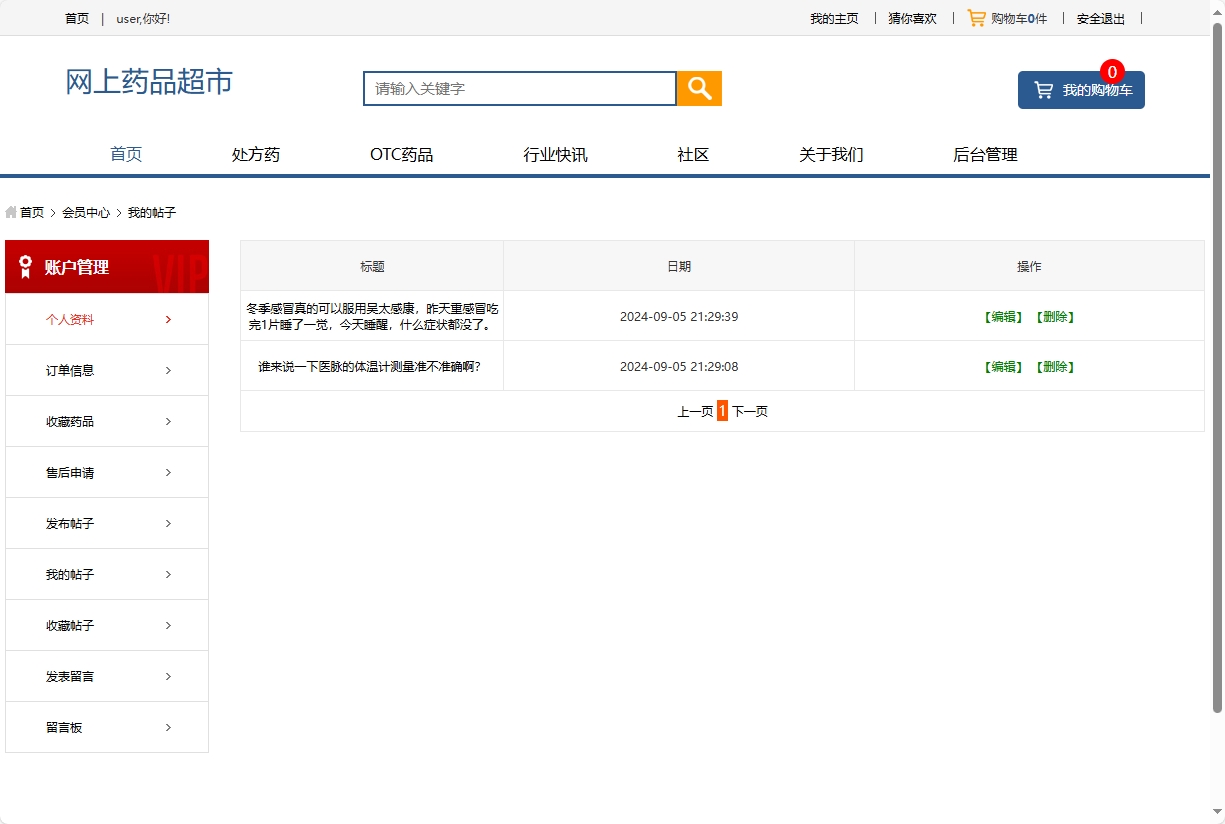This screenshot has width=1225, height=824.
Task: Click inside the keyword search field
Action: tap(519, 88)
